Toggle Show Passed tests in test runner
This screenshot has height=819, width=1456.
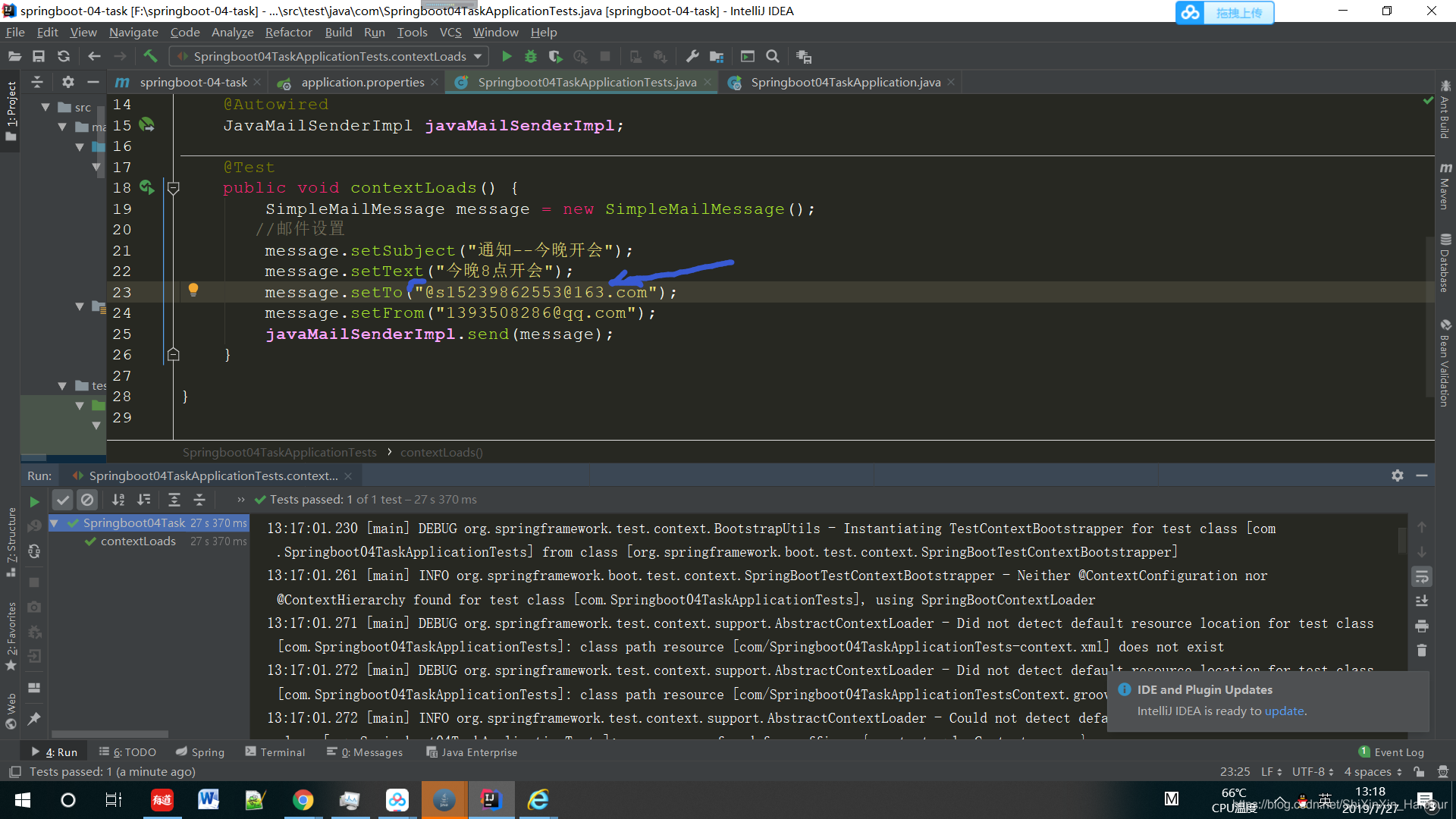pos(62,500)
